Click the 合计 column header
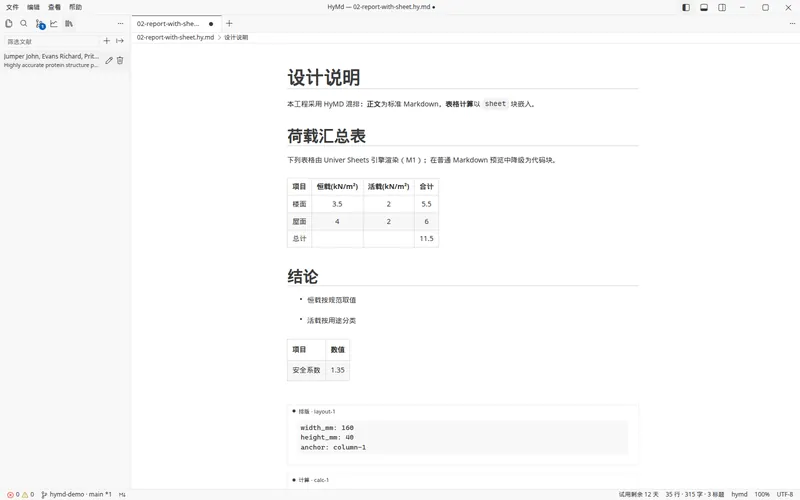This screenshot has width=800, height=500. pos(427,186)
